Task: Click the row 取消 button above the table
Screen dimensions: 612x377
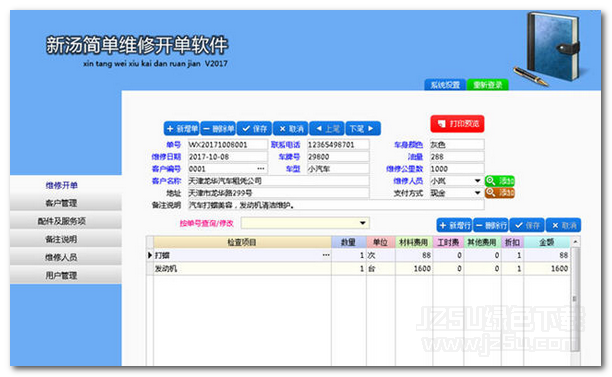Action: coord(564,225)
